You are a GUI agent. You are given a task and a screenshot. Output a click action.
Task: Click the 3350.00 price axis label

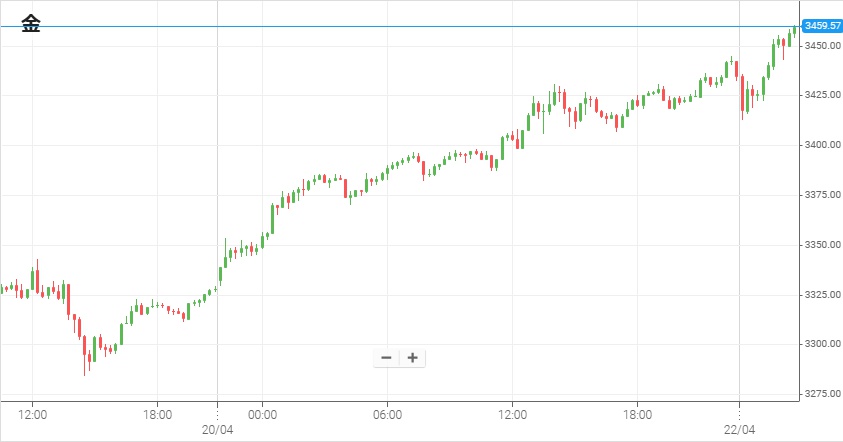pyautogui.click(x=823, y=245)
